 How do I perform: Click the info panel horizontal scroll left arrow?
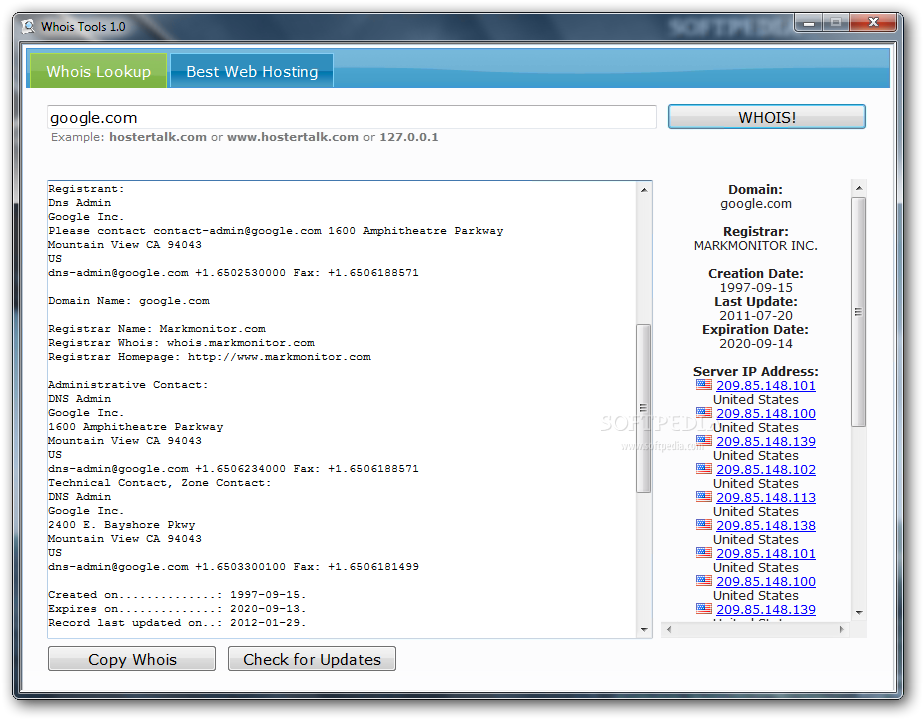pos(668,629)
